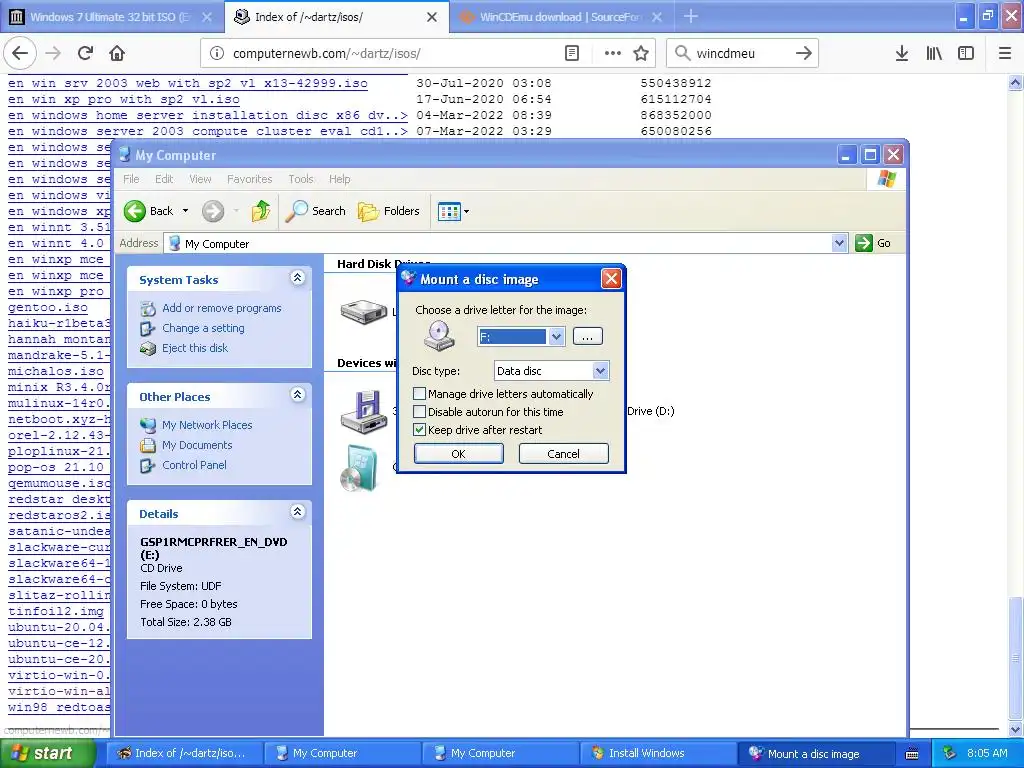
Task: Switch to Windows 7 Ultimate 32 bit ISO tab
Action: click(x=111, y=17)
